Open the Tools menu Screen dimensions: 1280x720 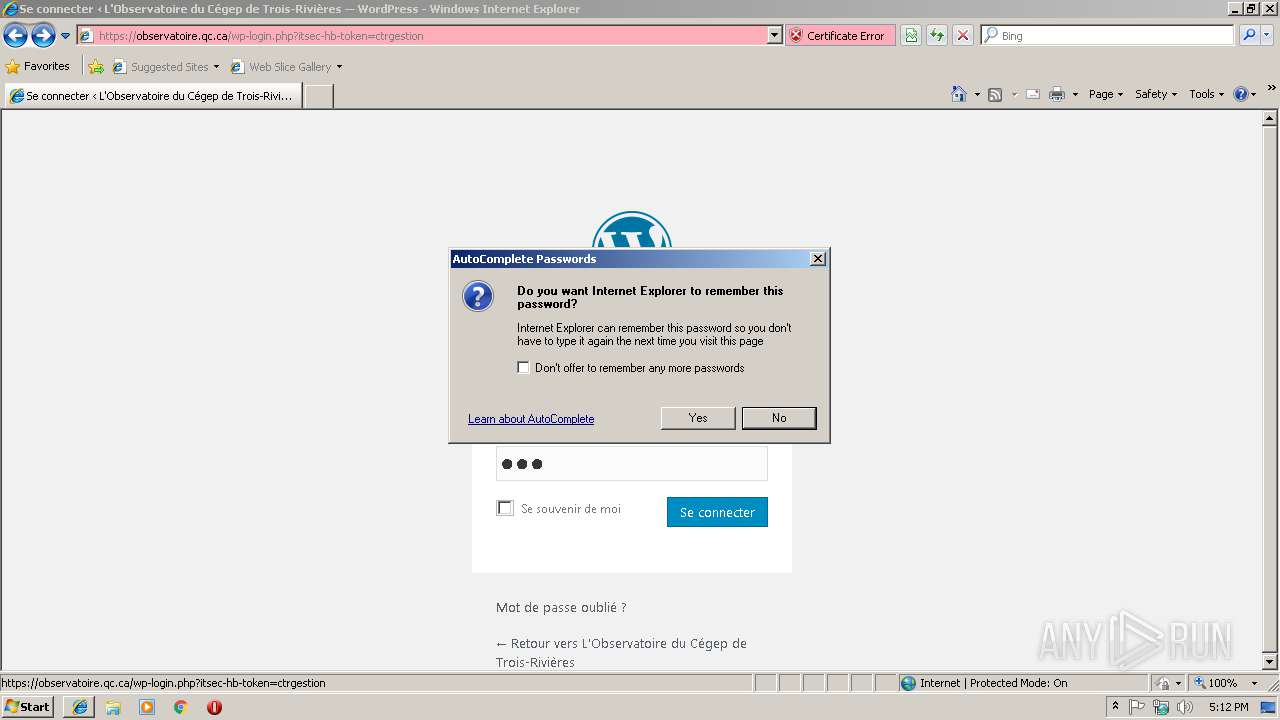coord(1206,94)
